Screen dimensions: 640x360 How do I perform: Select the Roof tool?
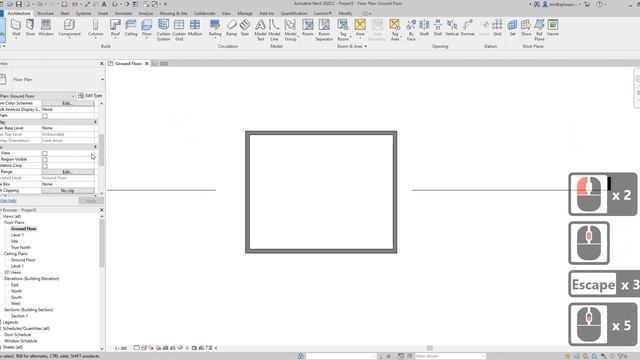tap(115, 28)
